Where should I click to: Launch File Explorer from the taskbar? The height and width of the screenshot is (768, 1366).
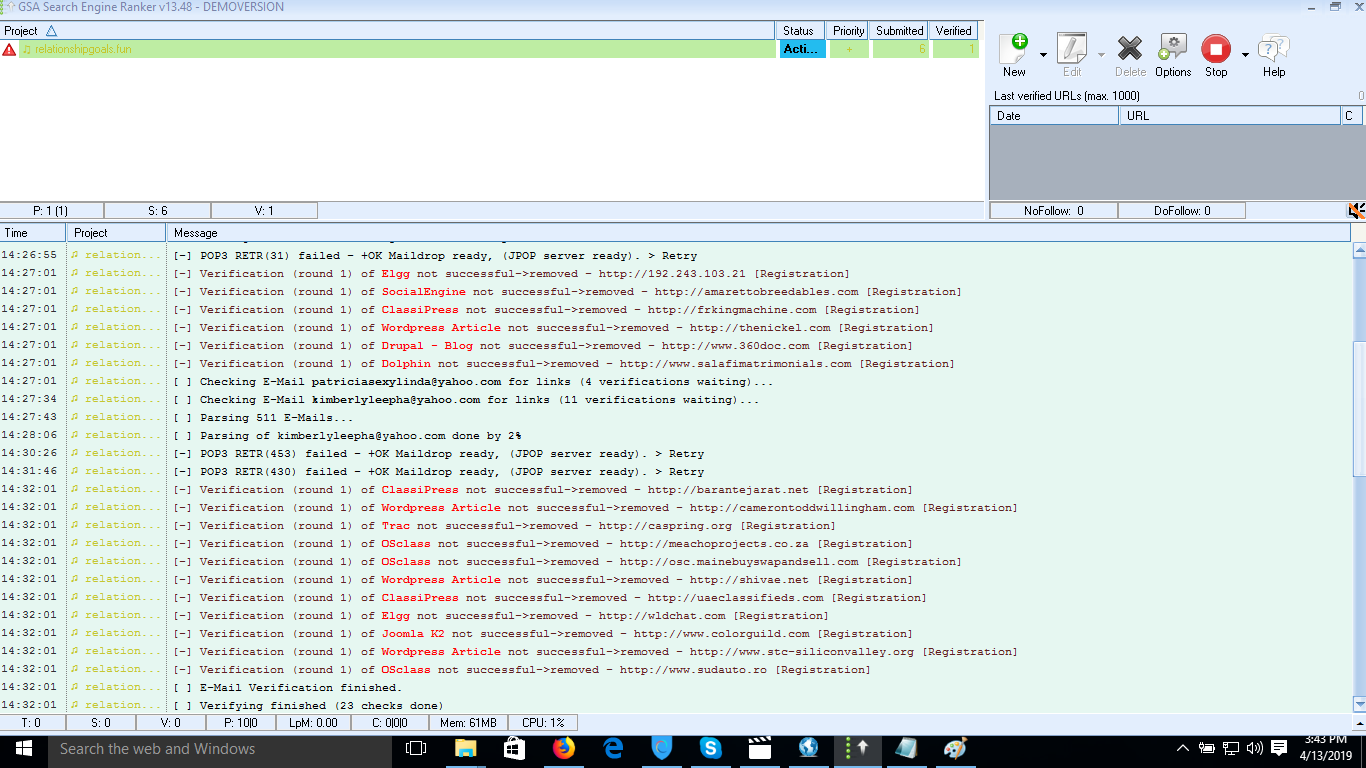465,748
